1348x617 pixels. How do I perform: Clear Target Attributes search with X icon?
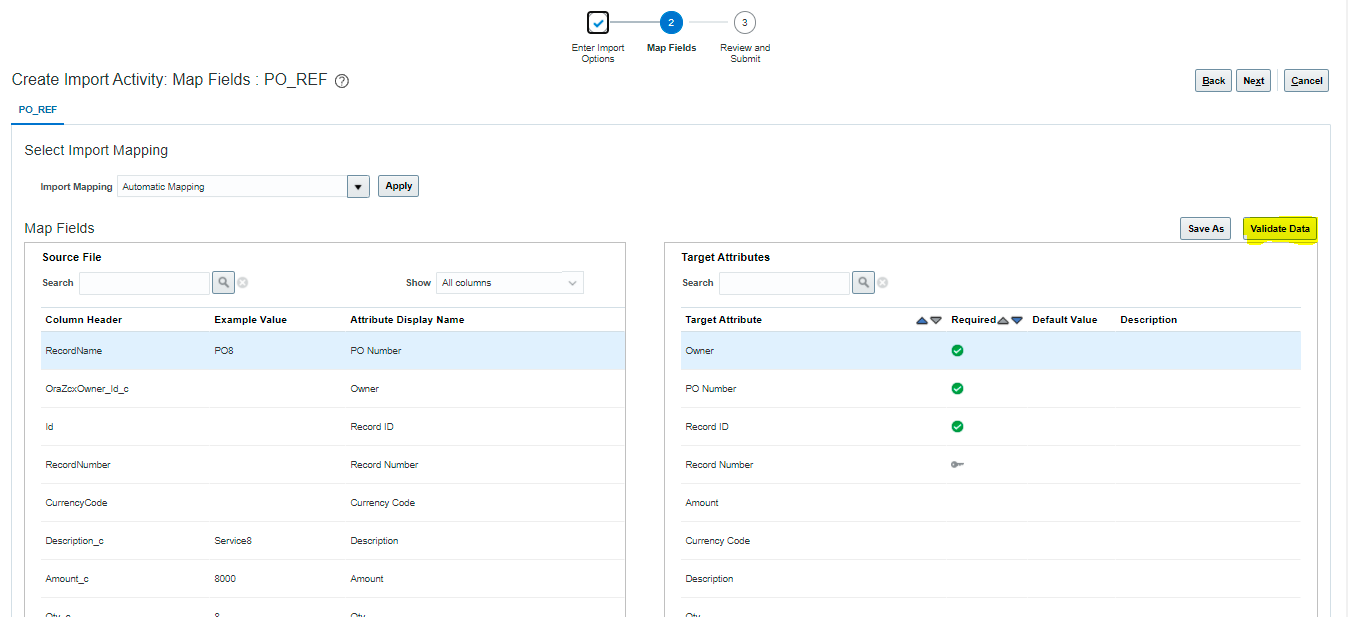[883, 283]
